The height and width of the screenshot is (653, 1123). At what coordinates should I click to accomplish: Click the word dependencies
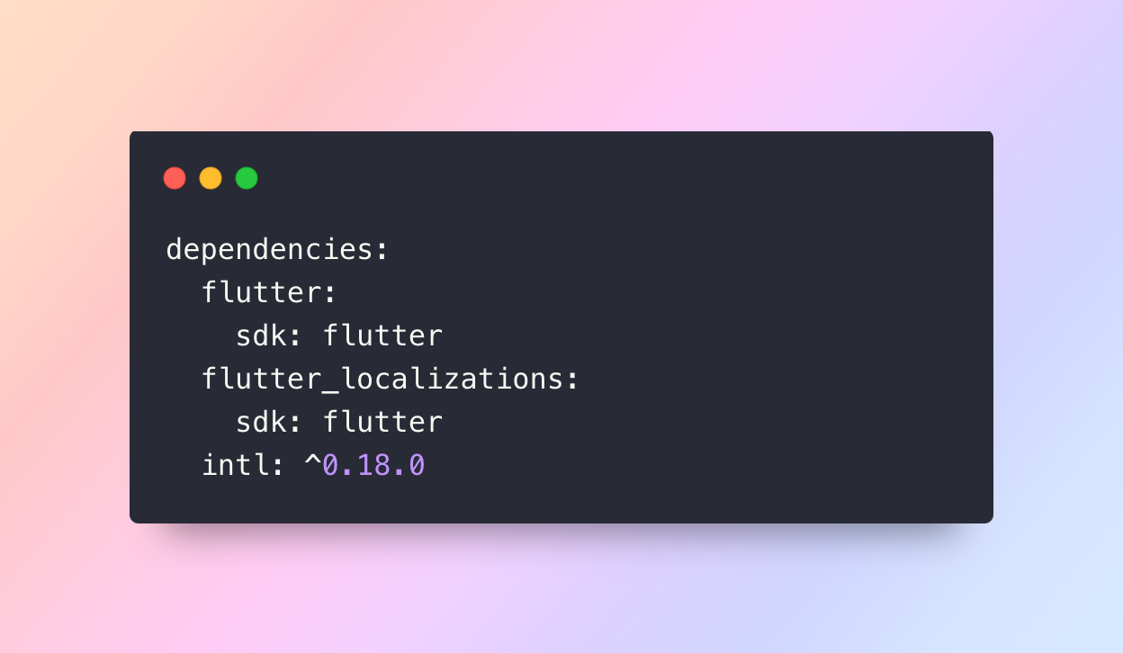270,250
